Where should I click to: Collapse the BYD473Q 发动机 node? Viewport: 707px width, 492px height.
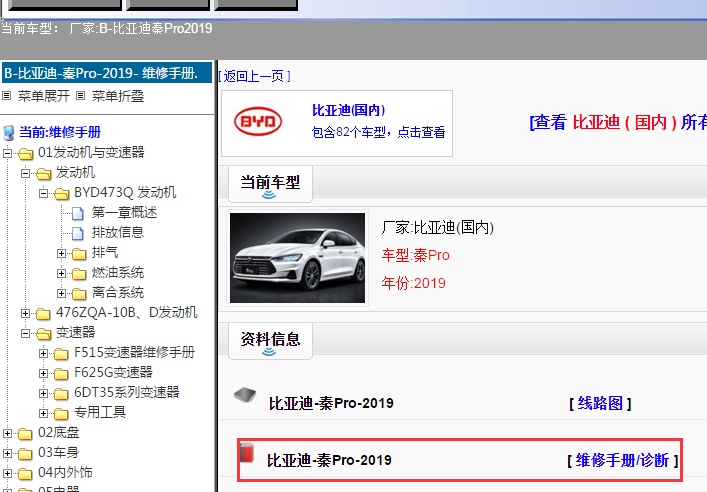coord(44,193)
